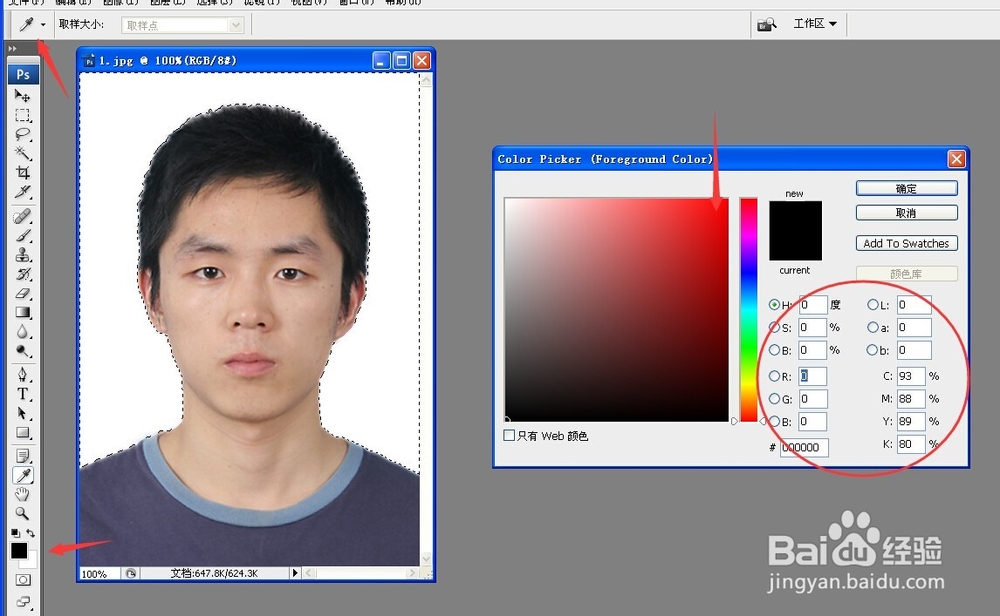Select the Magic Wand tool
The height and width of the screenshot is (616, 1000).
point(22,154)
